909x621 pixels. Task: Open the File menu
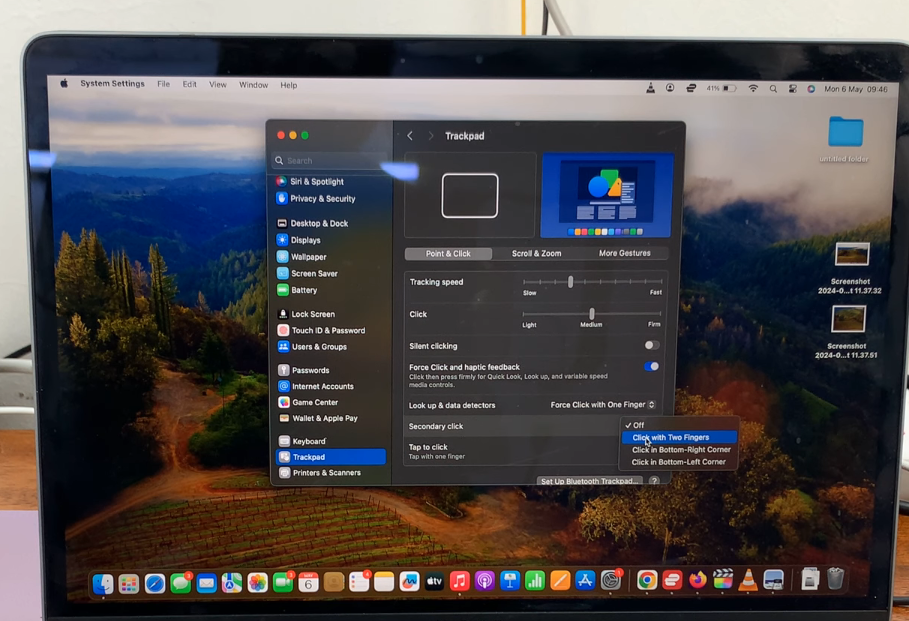(163, 84)
